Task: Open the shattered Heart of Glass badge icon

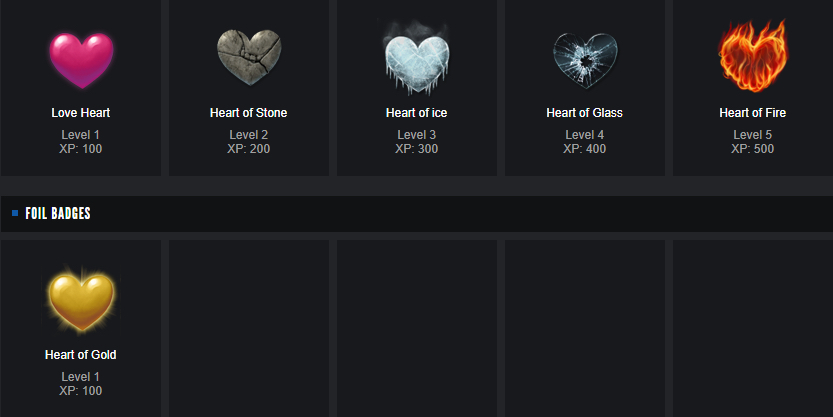Action: pyautogui.click(x=585, y=59)
